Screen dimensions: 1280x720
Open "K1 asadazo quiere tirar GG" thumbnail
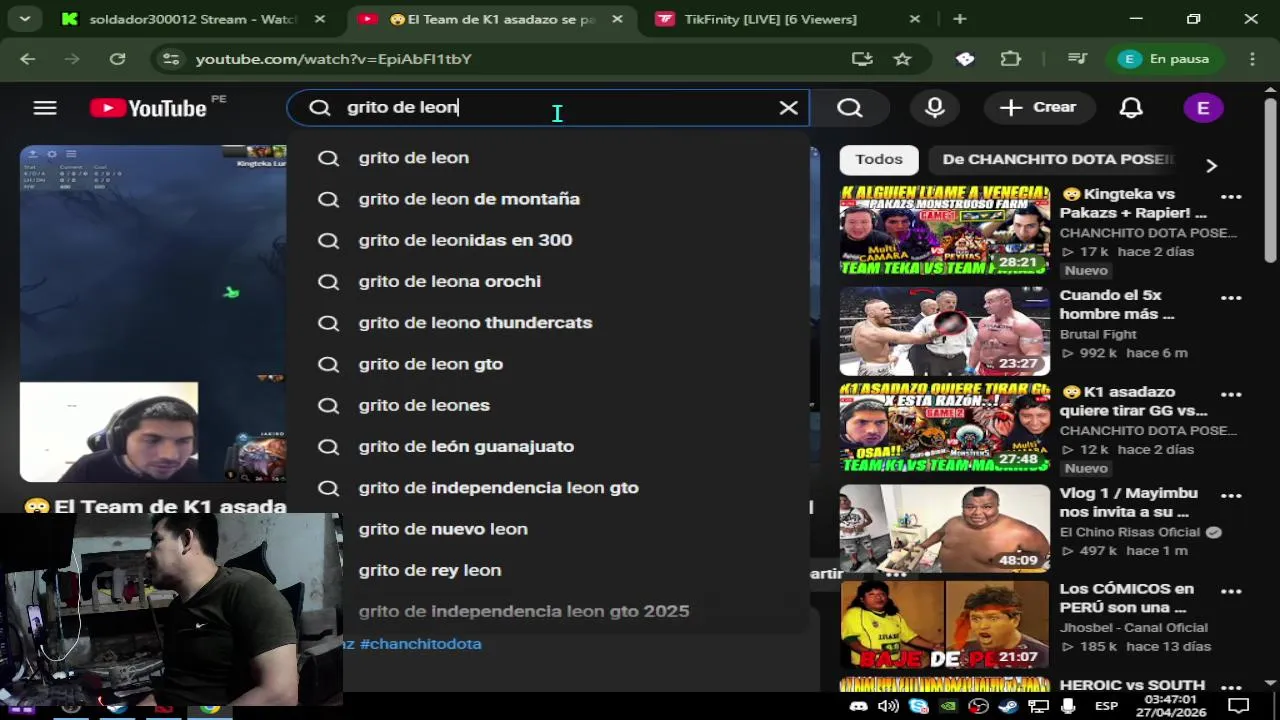pos(945,429)
